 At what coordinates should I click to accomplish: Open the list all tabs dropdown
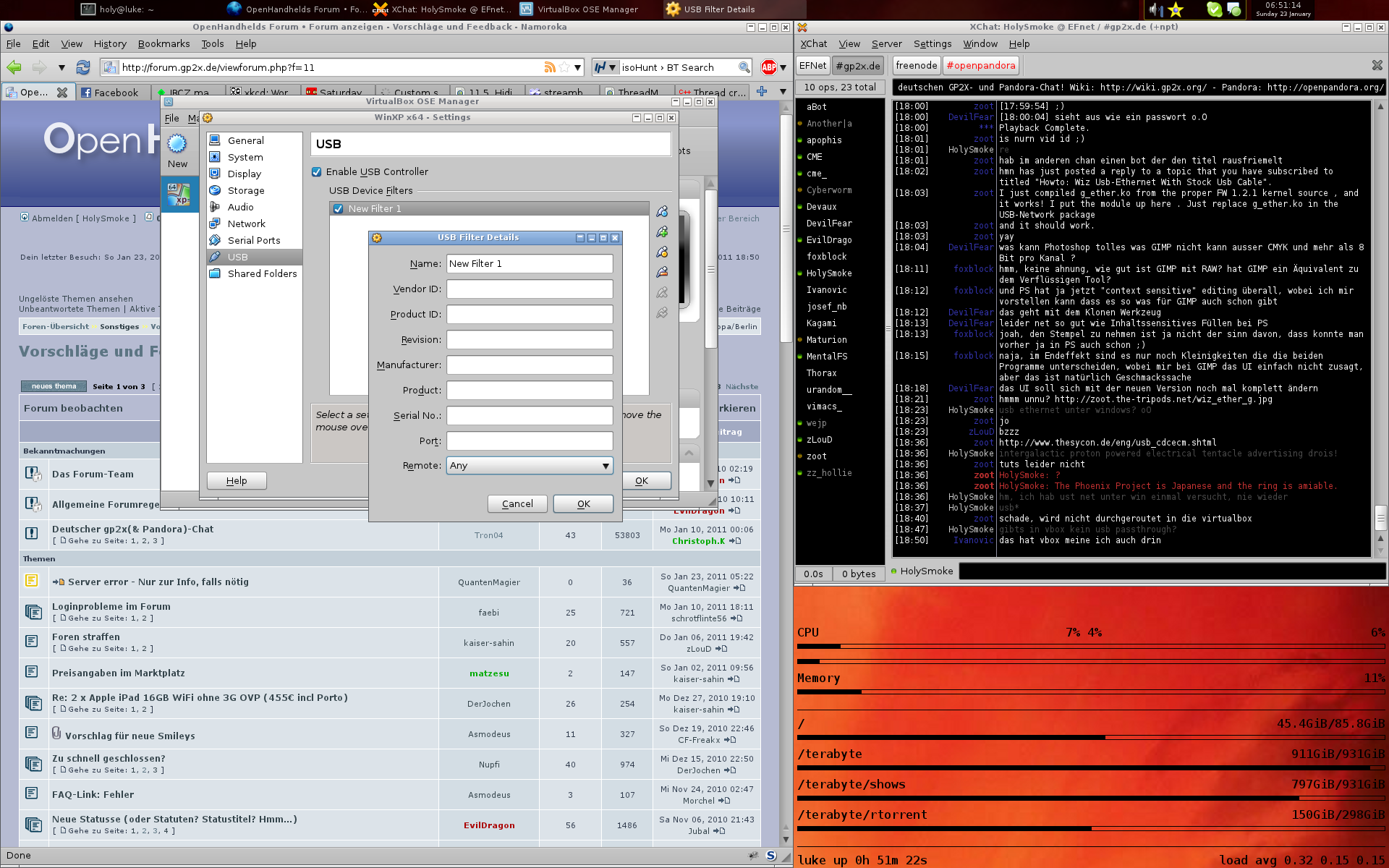[783, 91]
